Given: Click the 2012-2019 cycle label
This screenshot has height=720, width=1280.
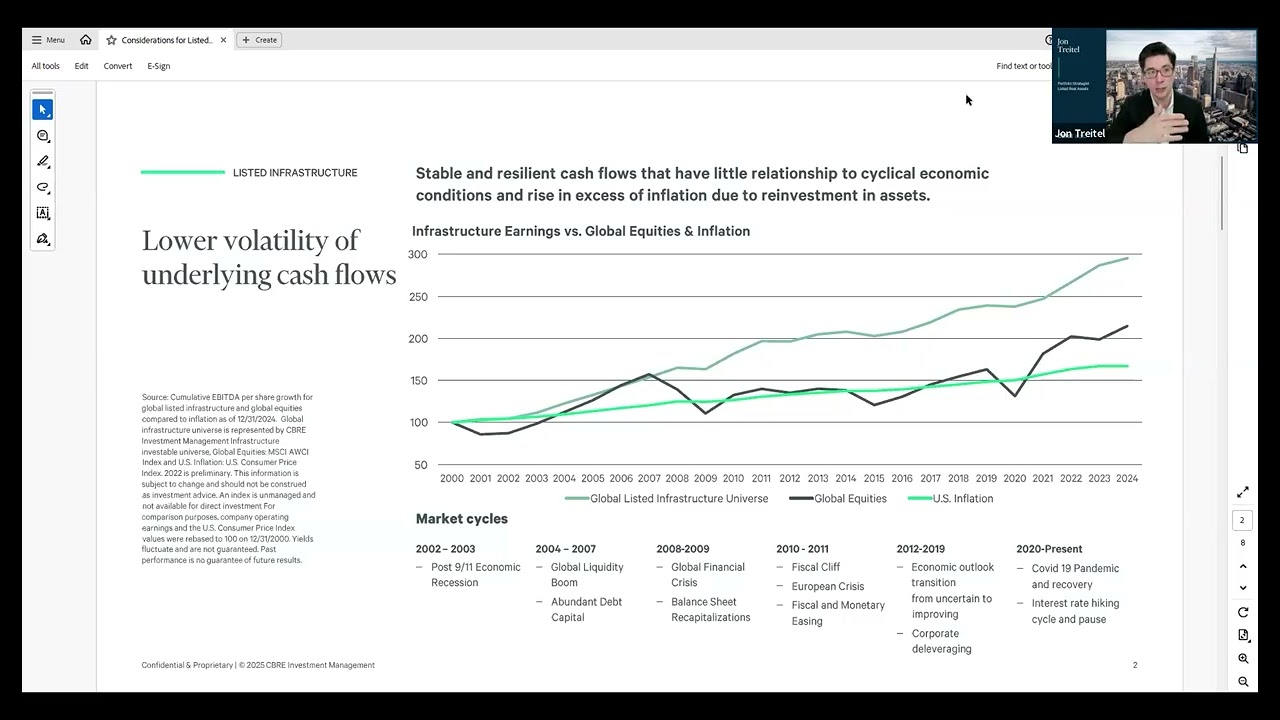Looking at the screenshot, I should pos(923,549).
